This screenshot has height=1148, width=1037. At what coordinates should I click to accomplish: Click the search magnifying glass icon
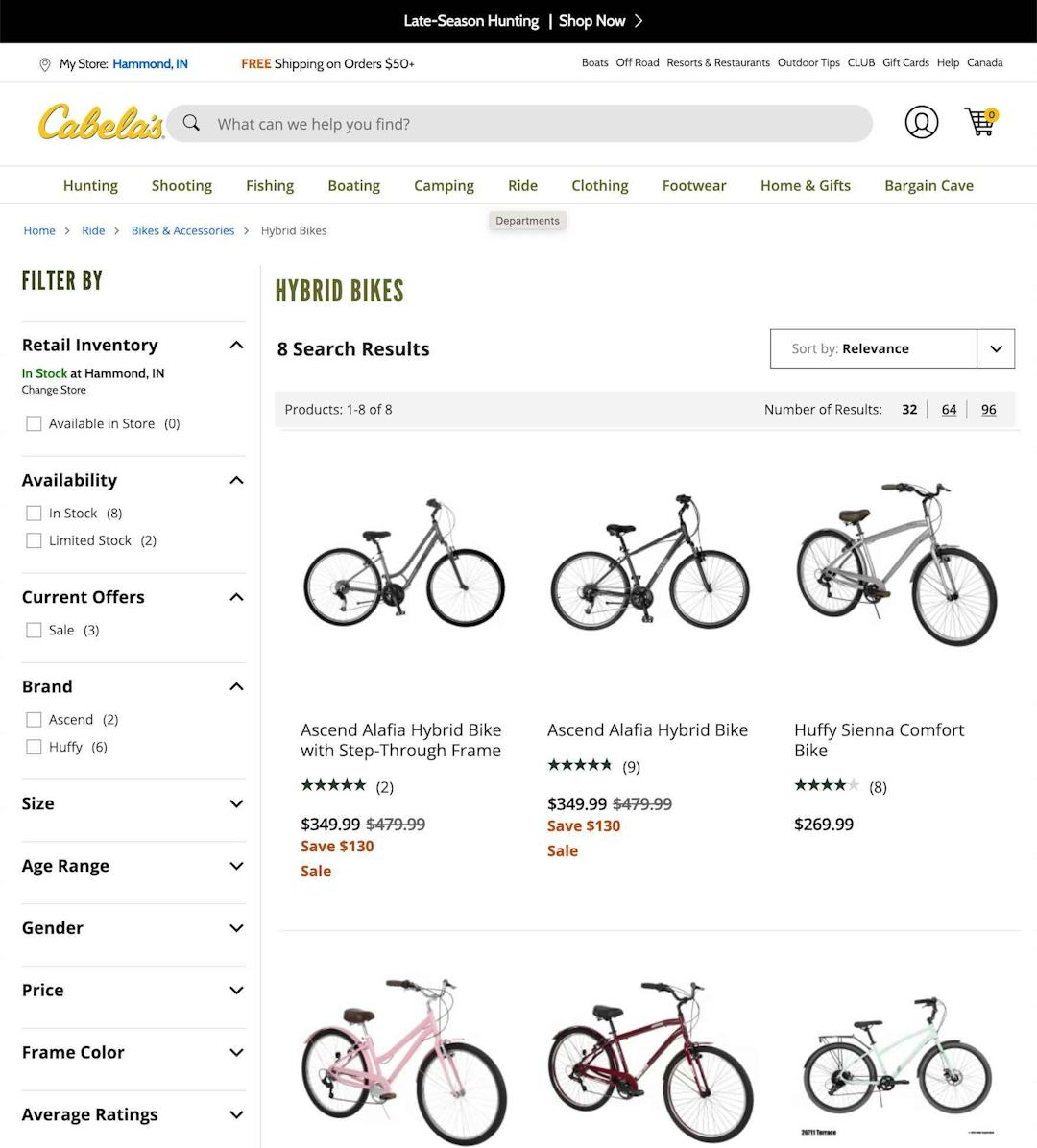tap(191, 123)
